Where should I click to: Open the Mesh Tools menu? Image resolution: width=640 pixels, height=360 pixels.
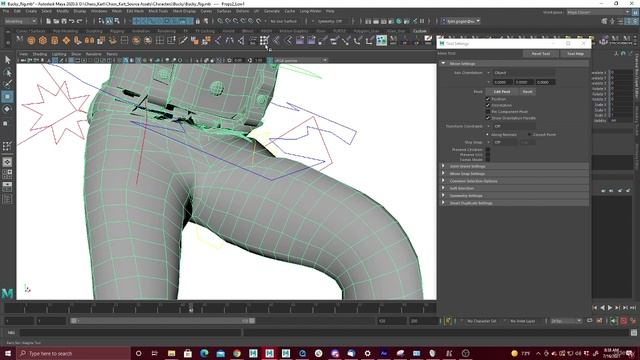coord(158,11)
